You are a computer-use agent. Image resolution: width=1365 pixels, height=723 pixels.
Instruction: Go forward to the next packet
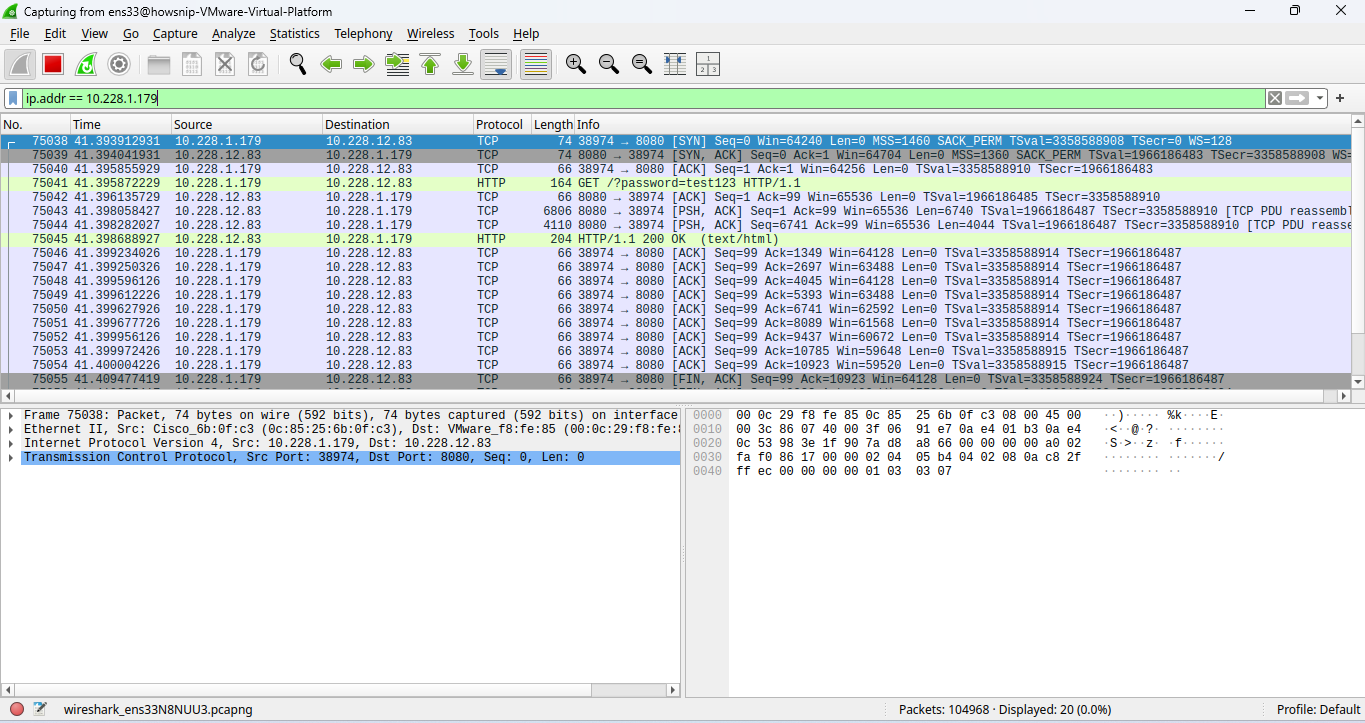click(364, 64)
